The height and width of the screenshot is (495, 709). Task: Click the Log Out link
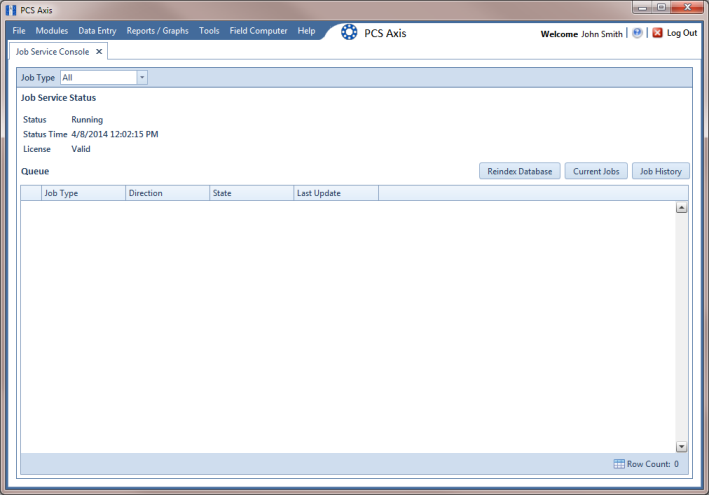pyautogui.click(x=682, y=33)
